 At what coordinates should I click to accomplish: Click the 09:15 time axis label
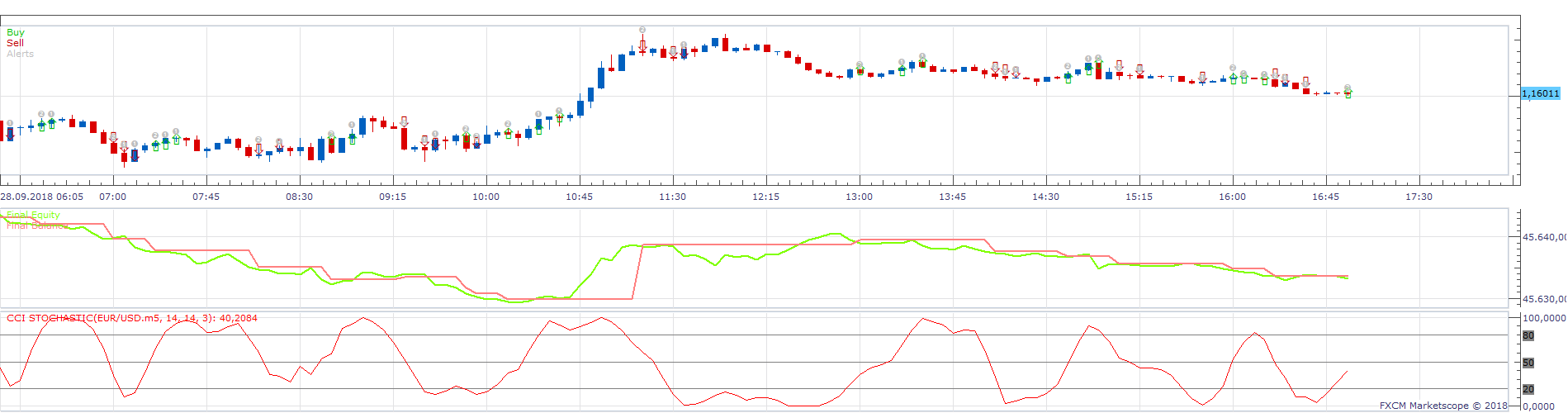coord(393,197)
